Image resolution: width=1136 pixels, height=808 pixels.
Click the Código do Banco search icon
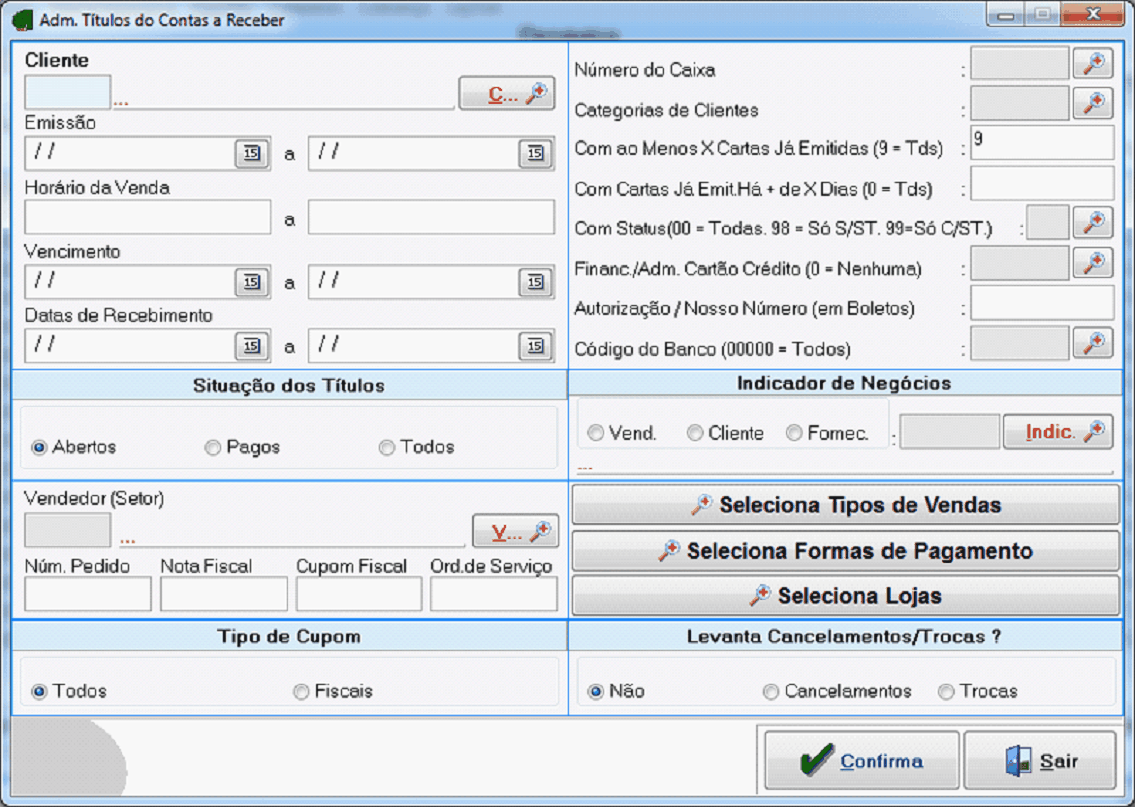[x=1093, y=343]
